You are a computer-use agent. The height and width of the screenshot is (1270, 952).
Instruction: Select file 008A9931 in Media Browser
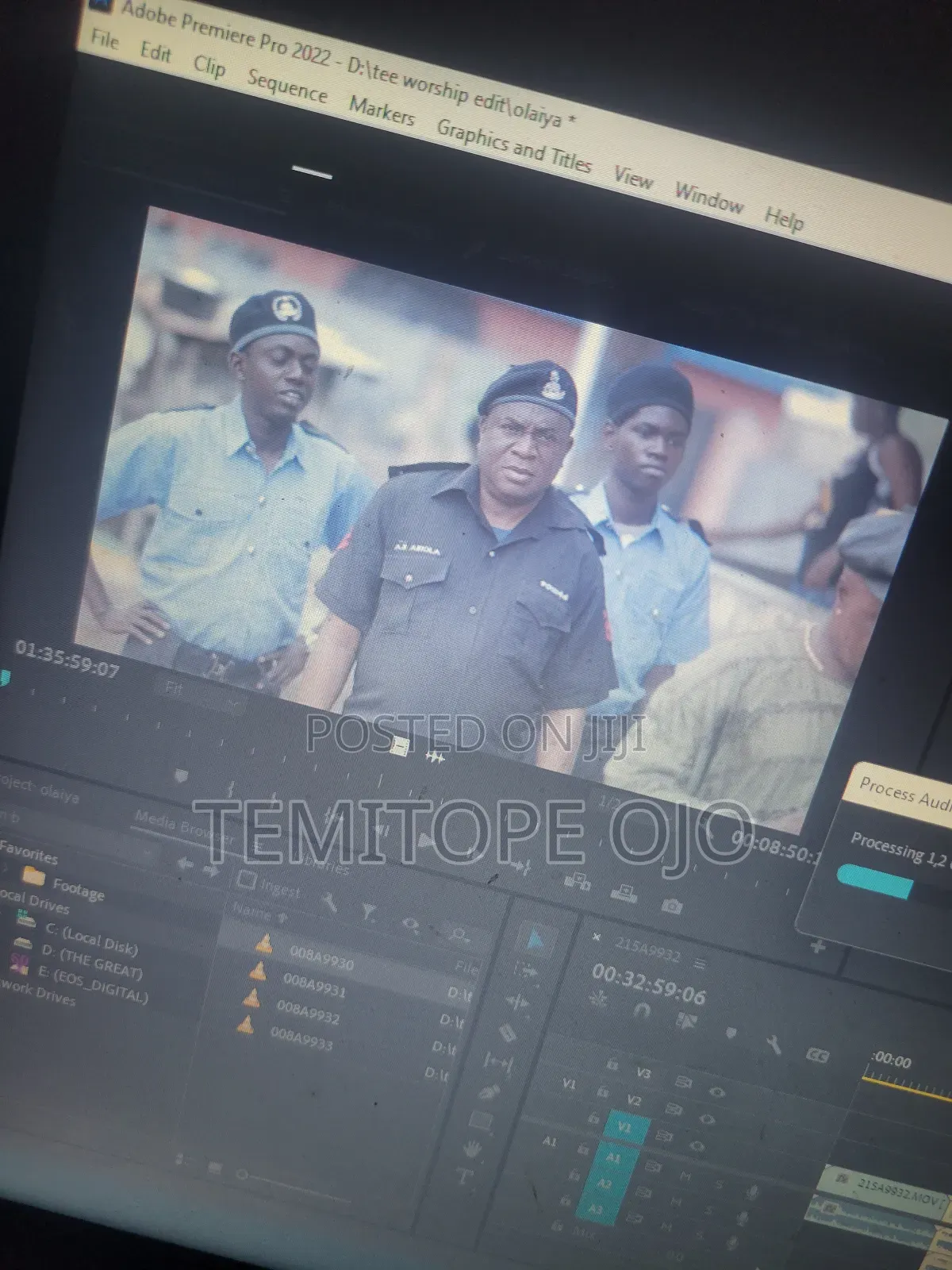pos(314,984)
